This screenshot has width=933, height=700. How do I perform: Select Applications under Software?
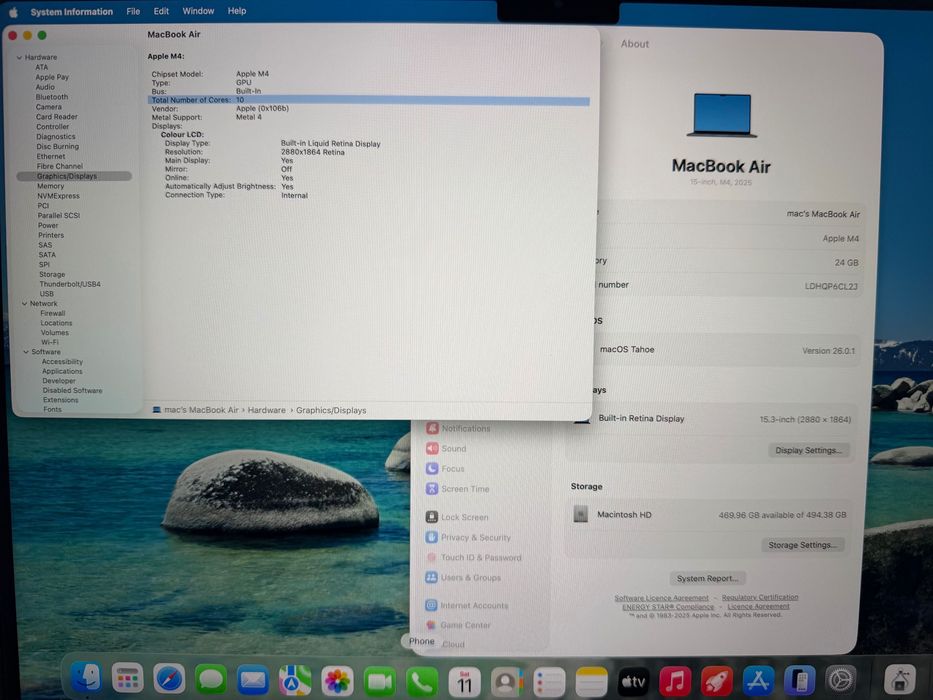[x=62, y=371]
